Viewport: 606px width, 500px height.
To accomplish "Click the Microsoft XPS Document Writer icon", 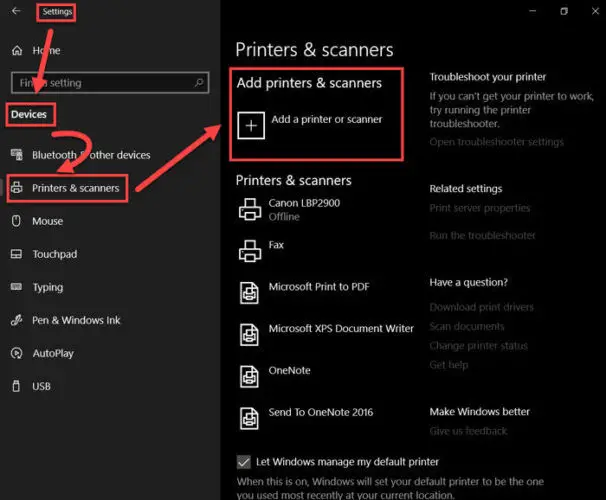I will pyautogui.click(x=249, y=335).
